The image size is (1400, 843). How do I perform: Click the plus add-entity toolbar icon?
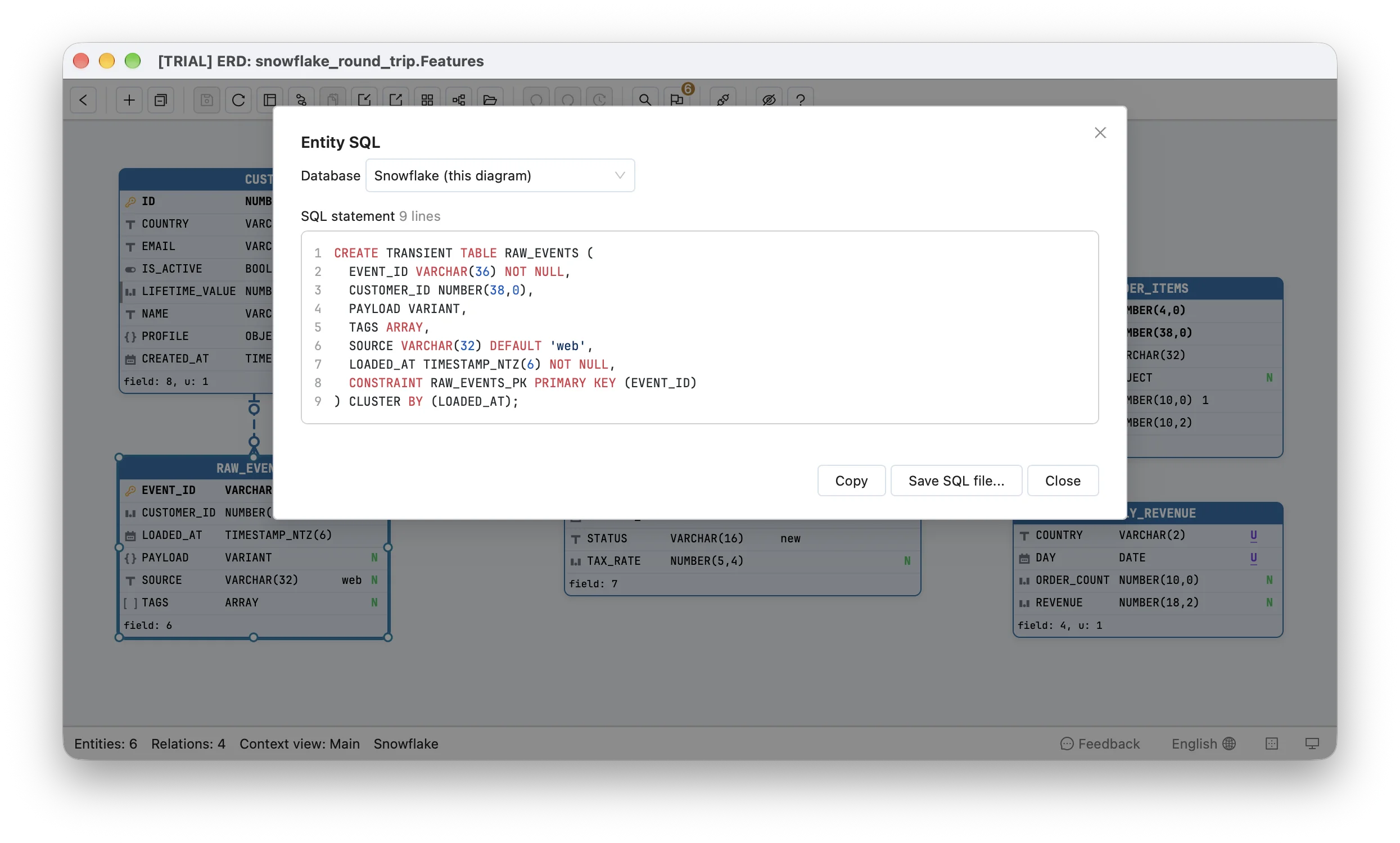(129, 100)
